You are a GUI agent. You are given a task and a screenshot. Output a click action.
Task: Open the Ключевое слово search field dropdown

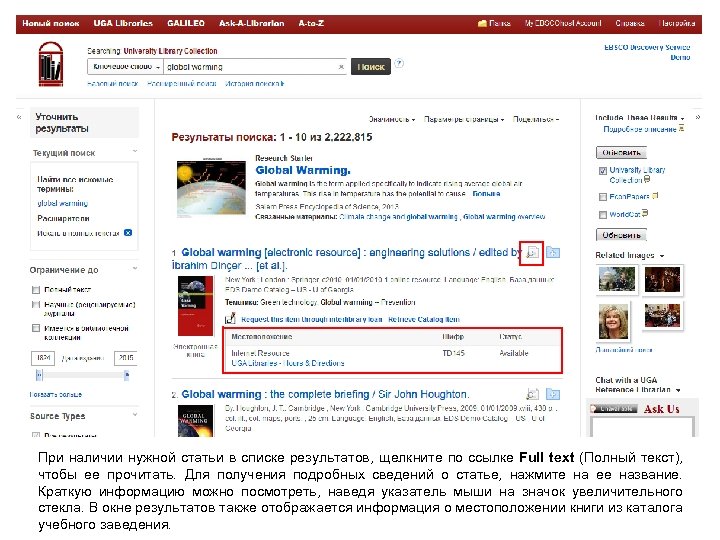pyautogui.click(x=125, y=67)
